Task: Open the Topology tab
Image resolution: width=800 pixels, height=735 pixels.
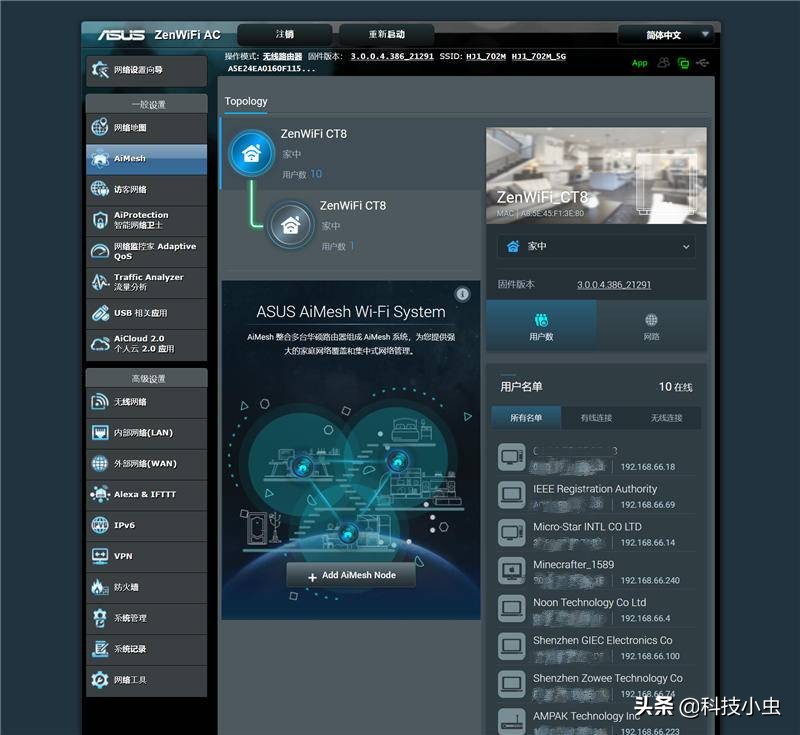Action: 249,101
